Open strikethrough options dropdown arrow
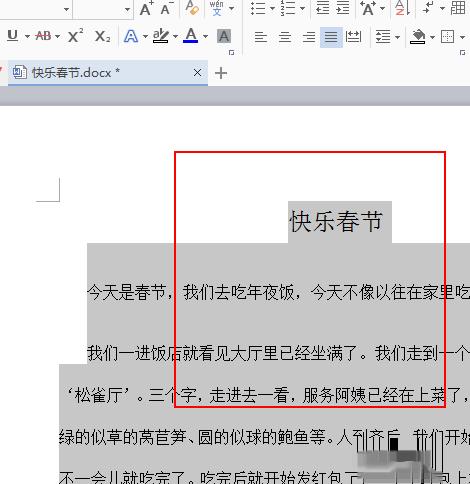 58,36
